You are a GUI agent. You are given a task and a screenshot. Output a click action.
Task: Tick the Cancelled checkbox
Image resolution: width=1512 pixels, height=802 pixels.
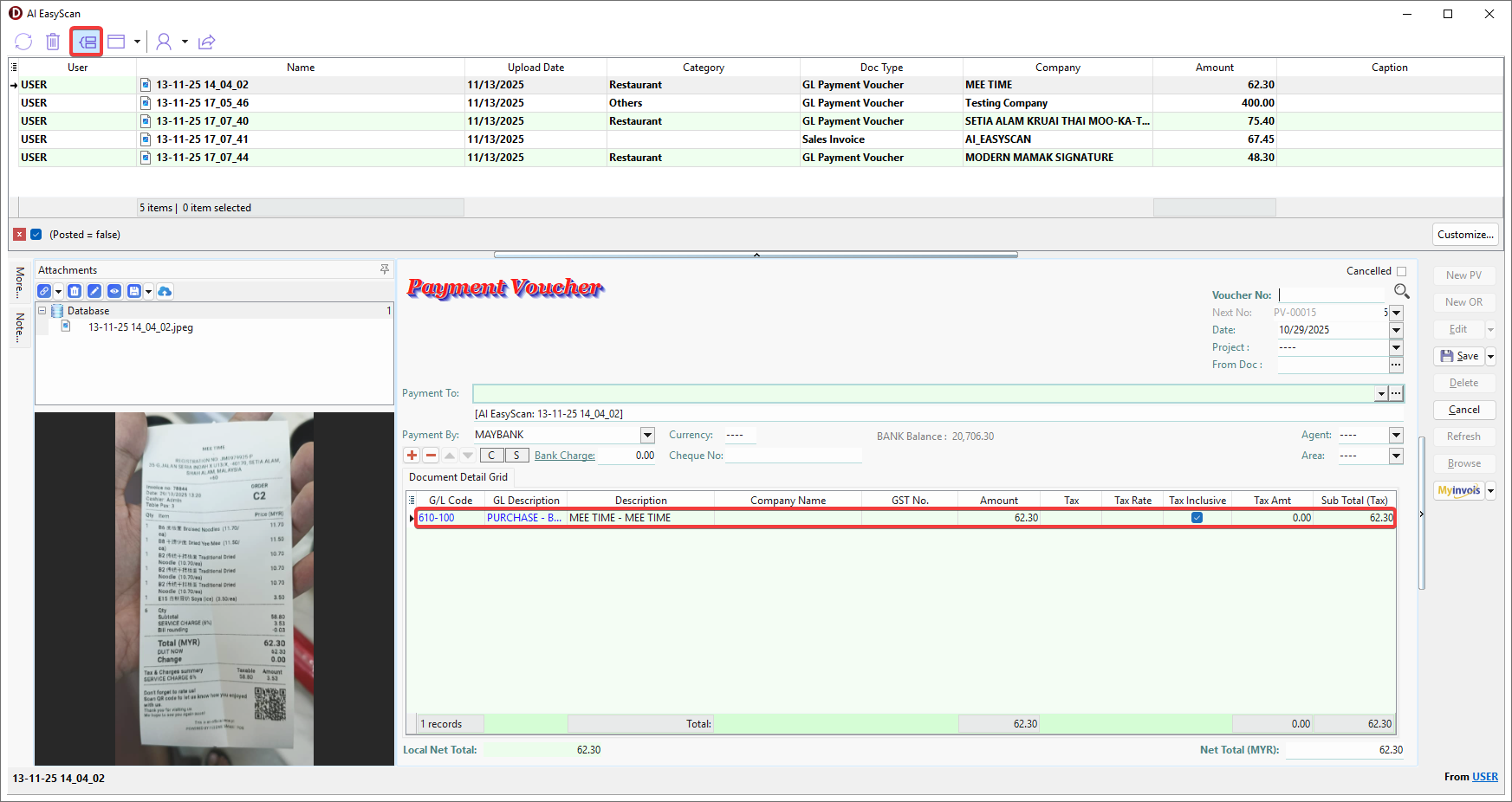1401,271
